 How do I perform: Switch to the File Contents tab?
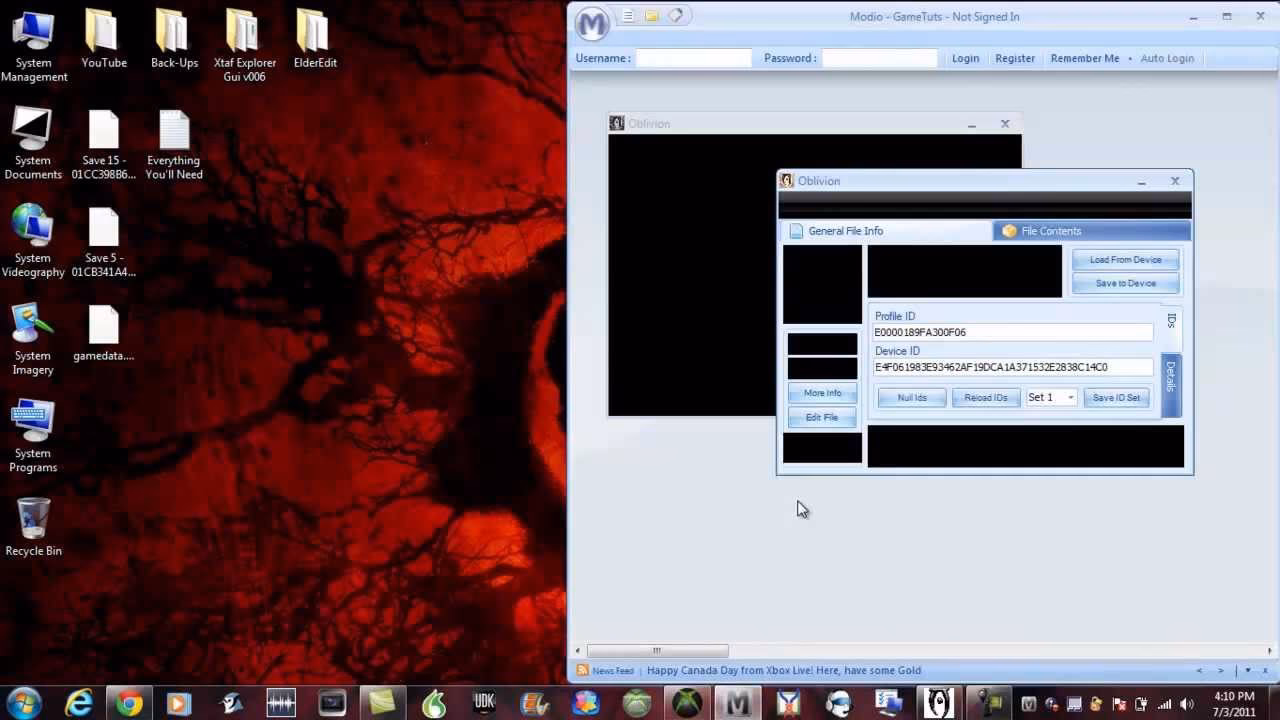1092,231
